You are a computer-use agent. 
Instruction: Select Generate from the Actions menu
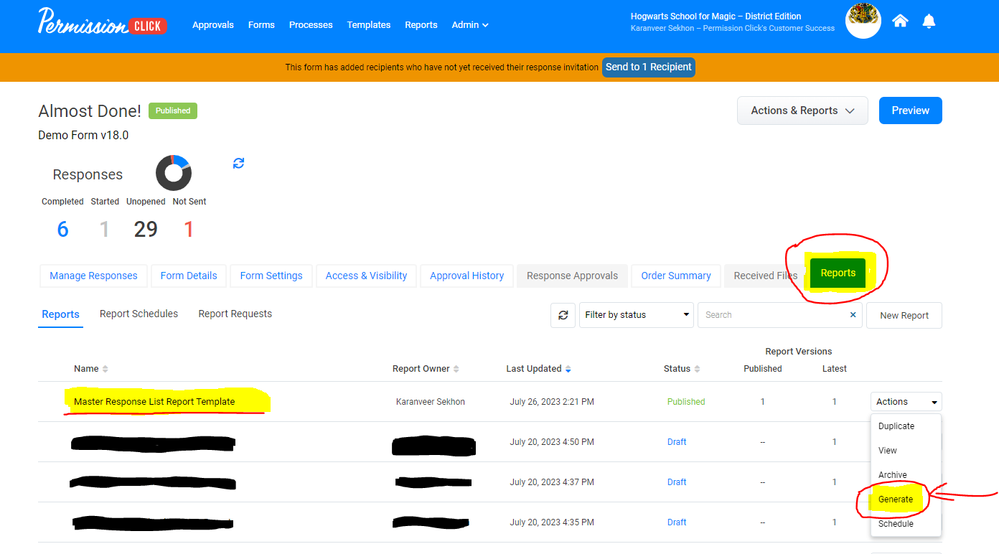895,499
